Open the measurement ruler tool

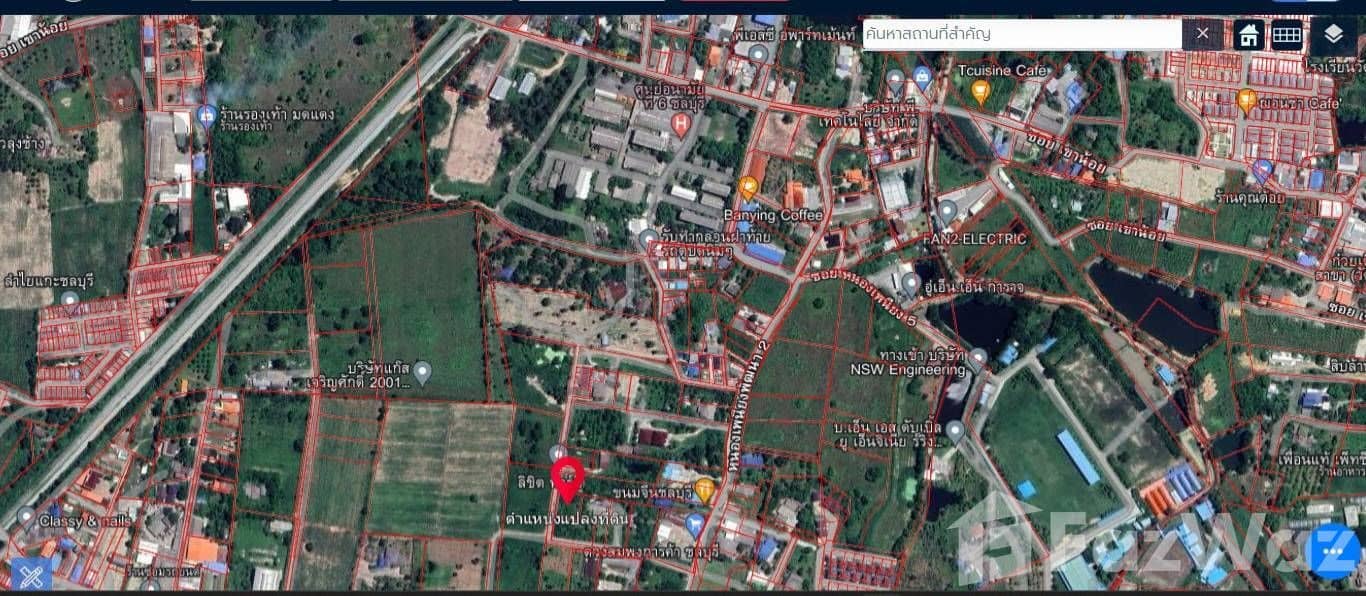click(x=31, y=575)
